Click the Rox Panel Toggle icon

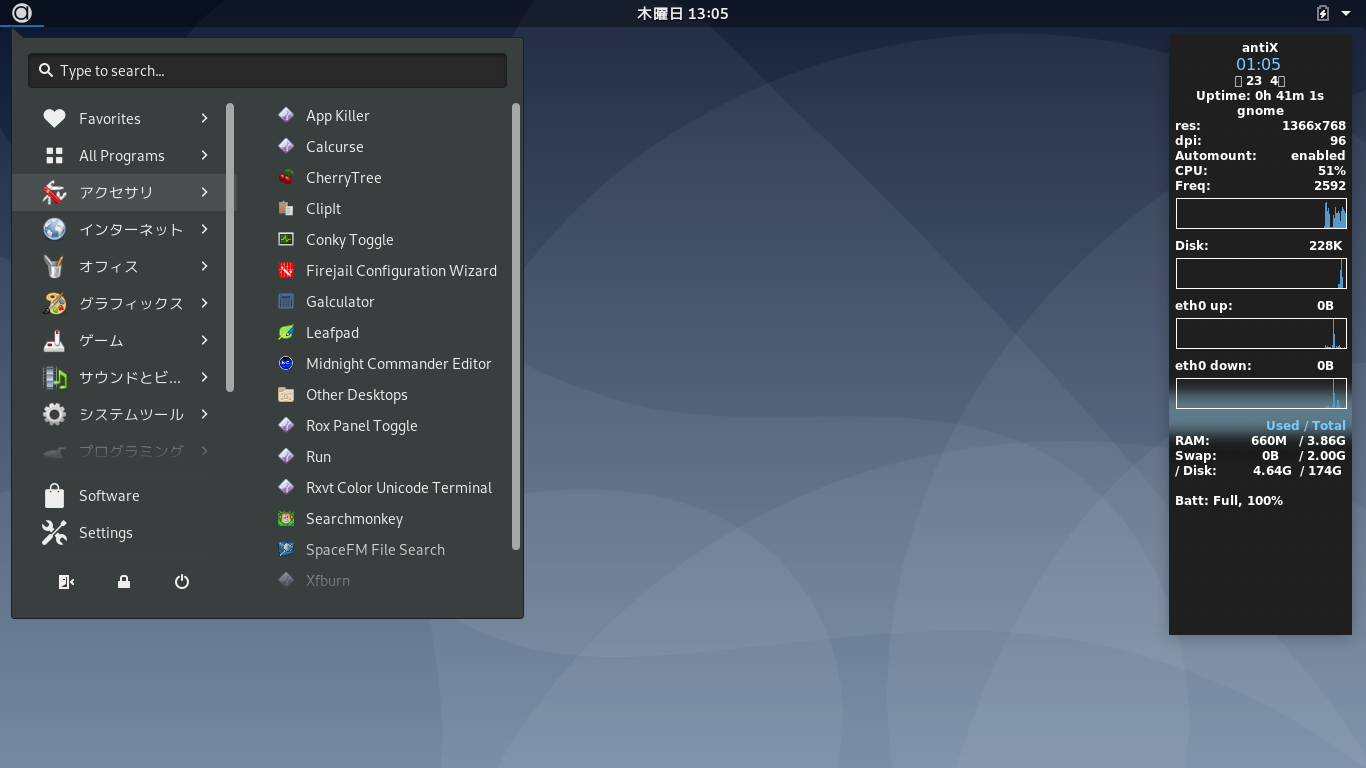point(286,425)
